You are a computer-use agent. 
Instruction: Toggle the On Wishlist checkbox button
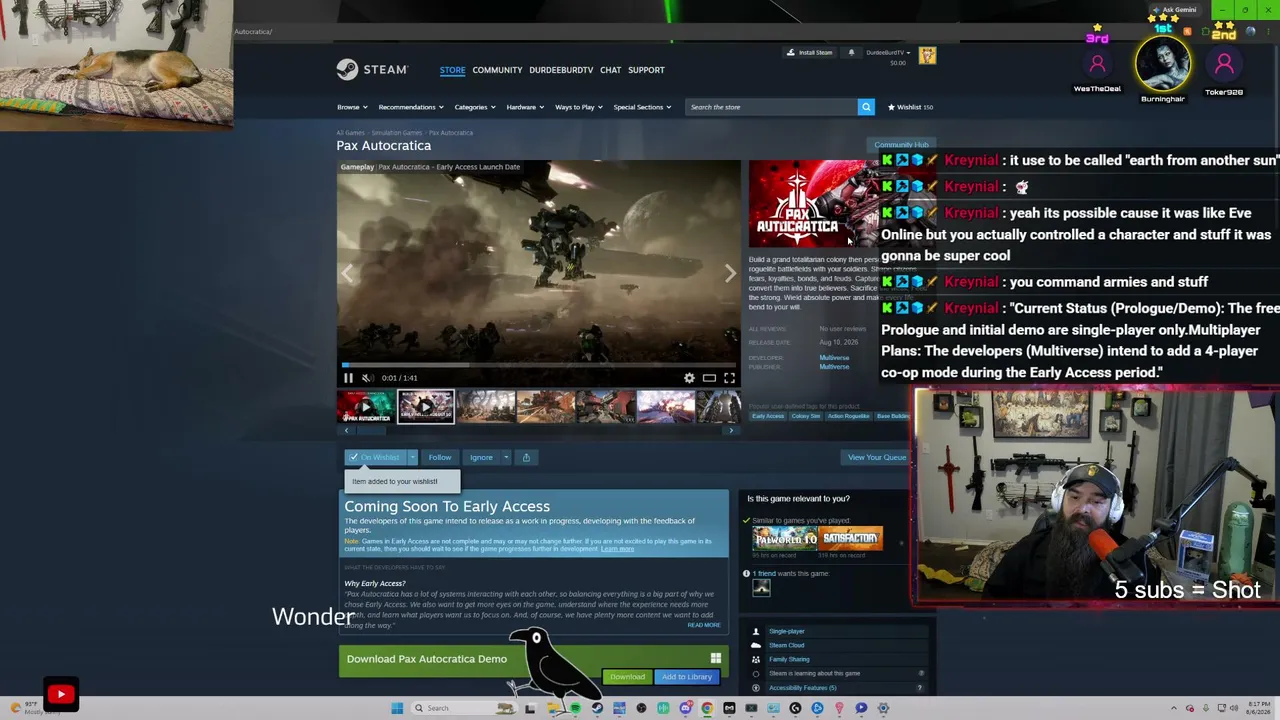click(x=374, y=457)
